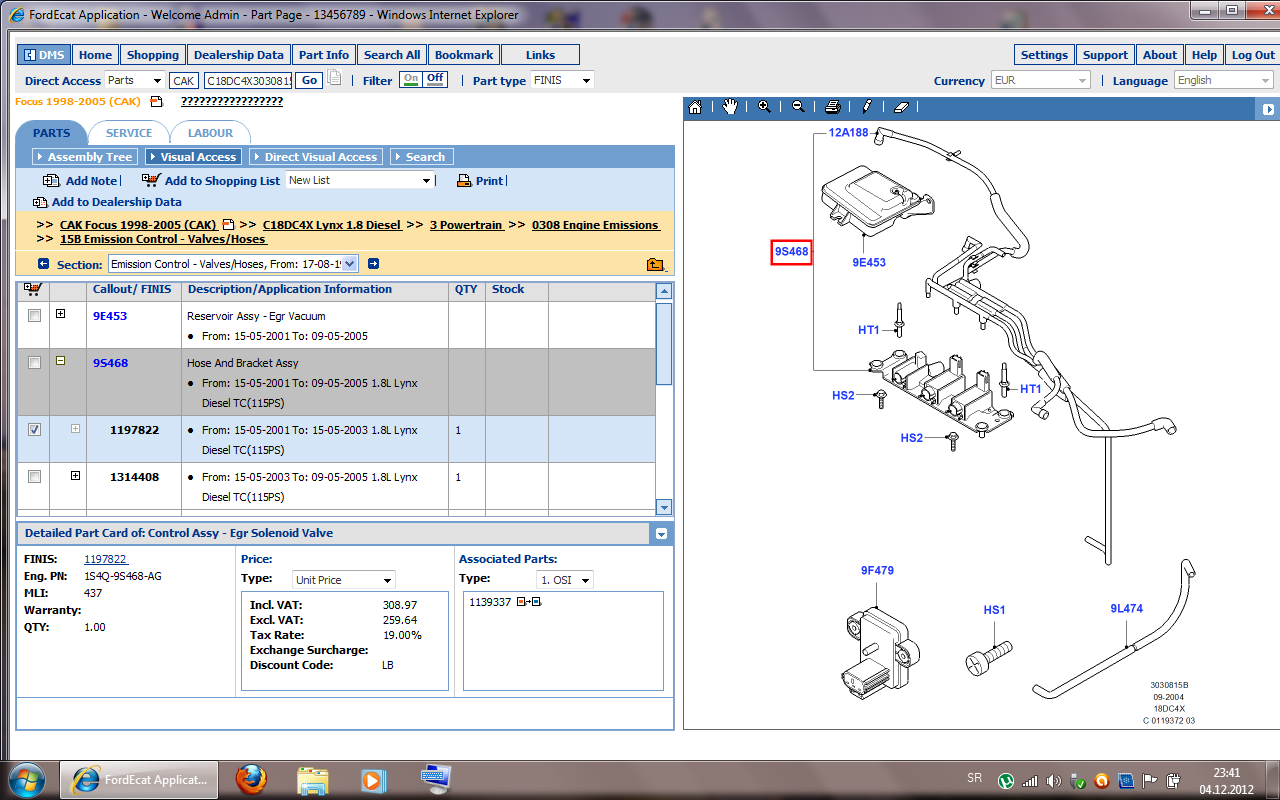Go to previous section arrow
The image size is (1280, 800).
[43, 264]
